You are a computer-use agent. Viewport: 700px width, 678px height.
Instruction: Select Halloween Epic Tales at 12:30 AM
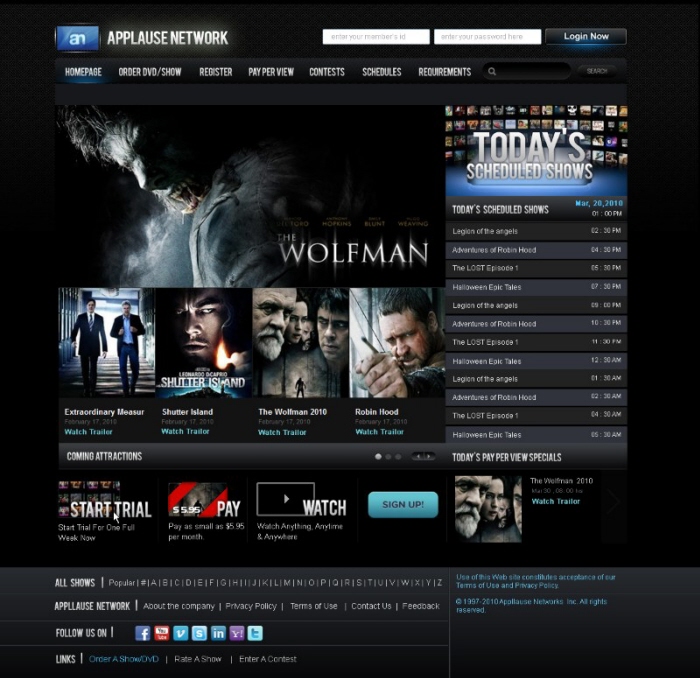(536, 361)
